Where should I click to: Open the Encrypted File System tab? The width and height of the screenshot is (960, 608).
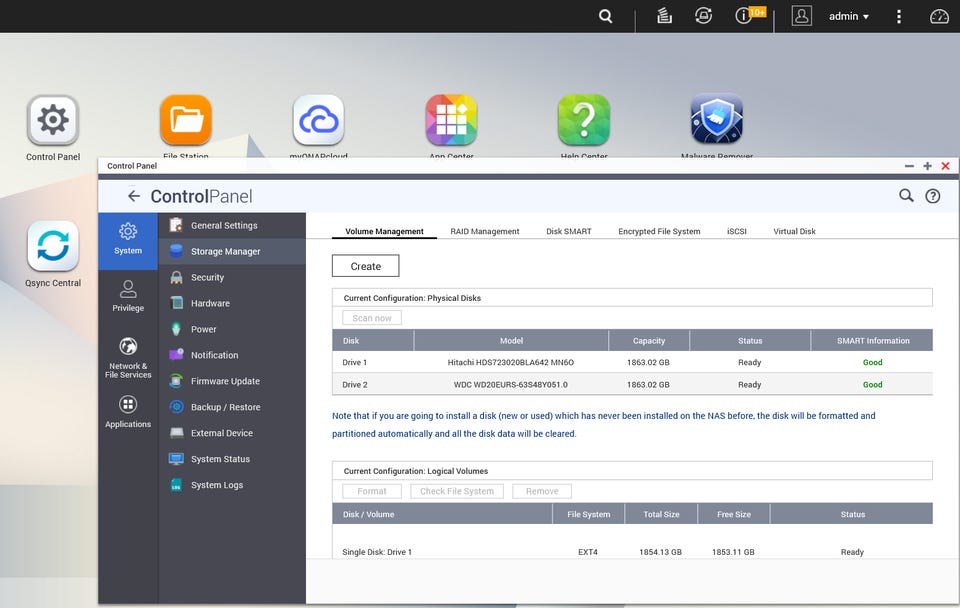coord(659,231)
